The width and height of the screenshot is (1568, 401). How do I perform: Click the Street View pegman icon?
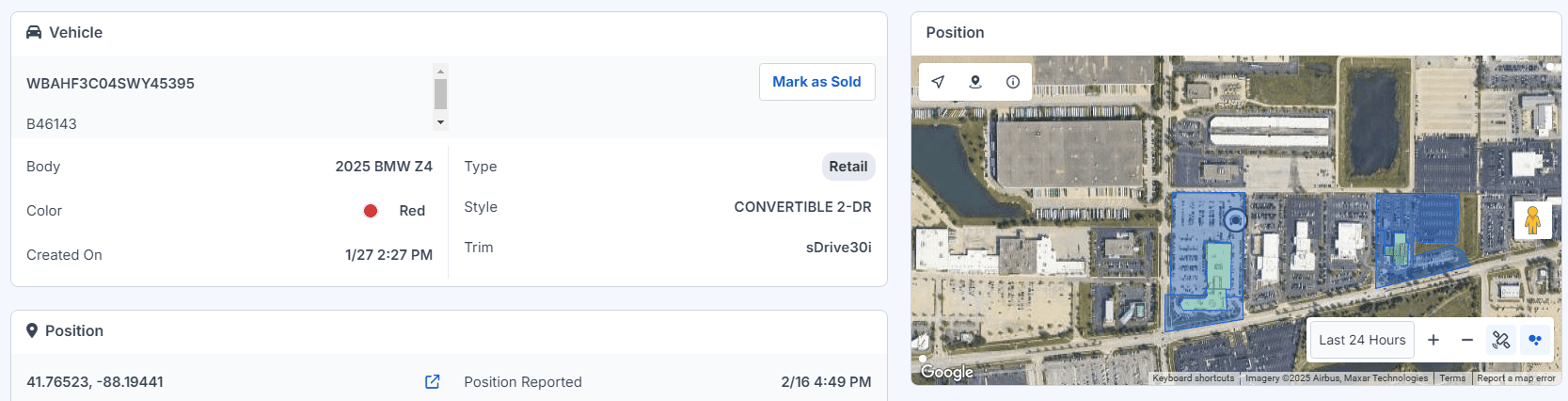(x=1532, y=220)
